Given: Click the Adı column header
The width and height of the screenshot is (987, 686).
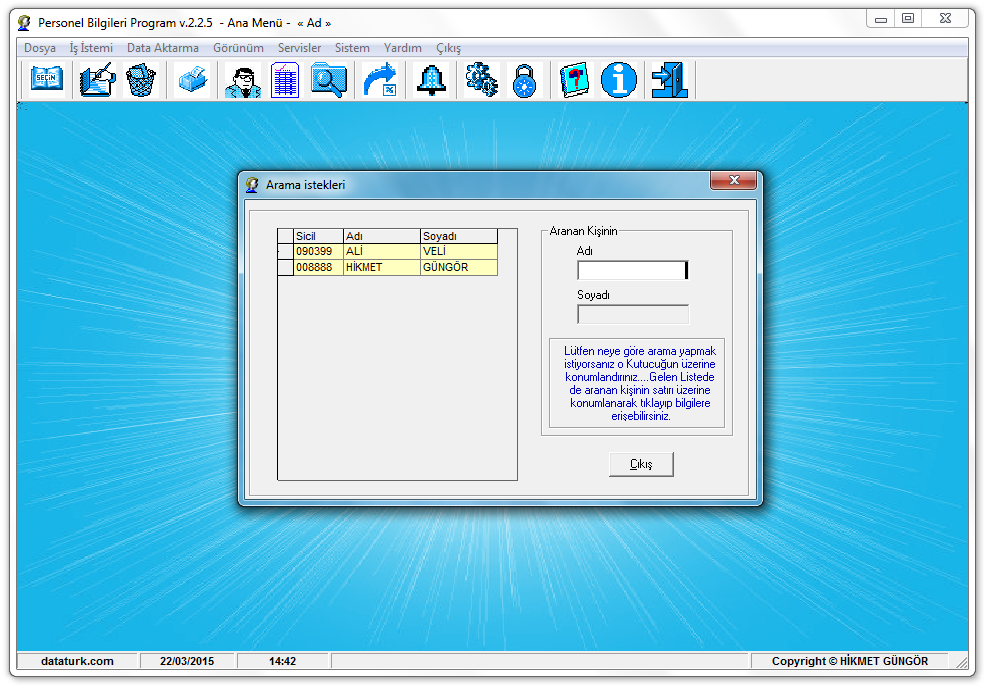Looking at the screenshot, I should pos(381,236).
